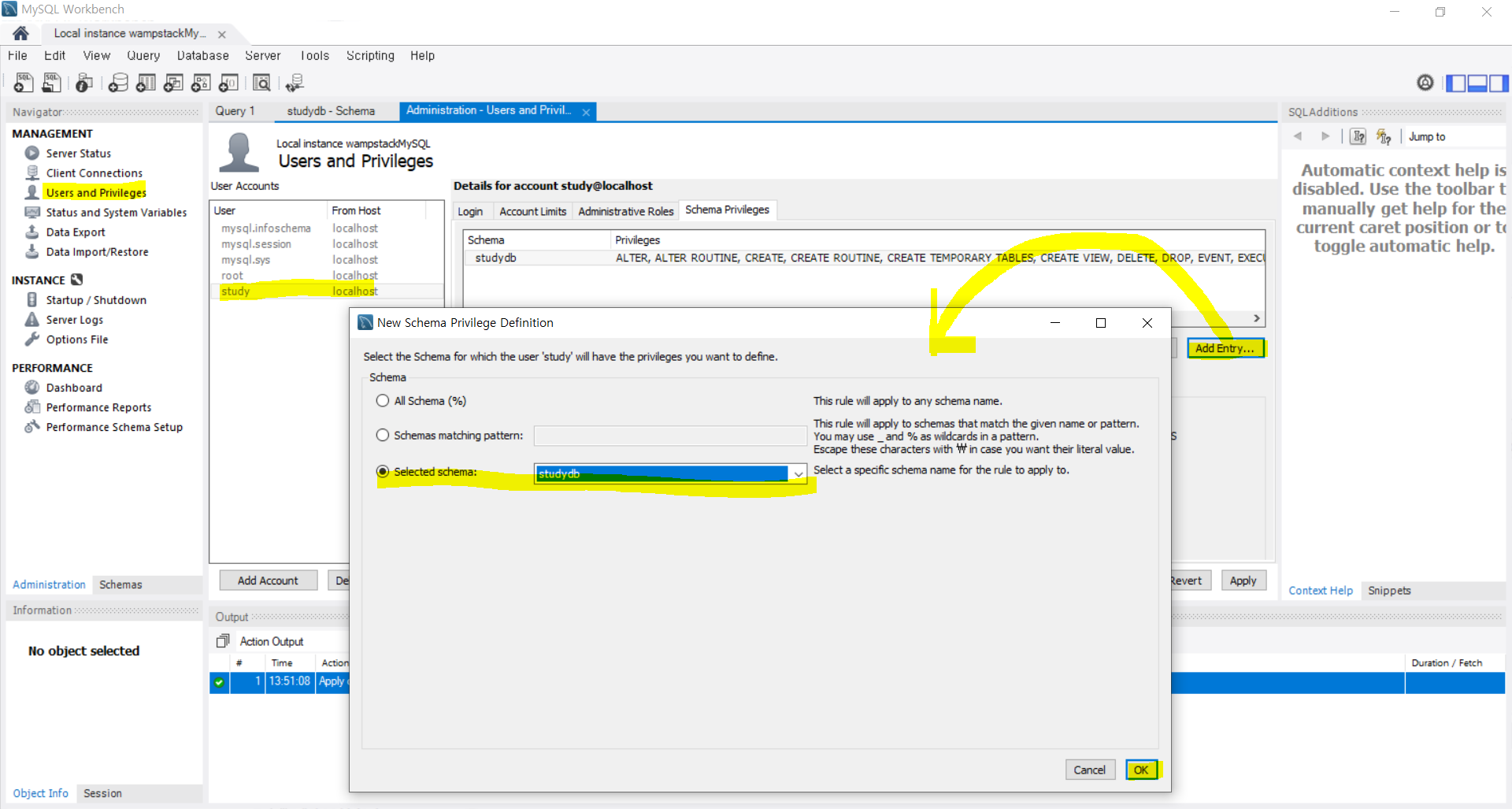1512x809 pixels.
Task: Switch to studydb - Schema tab
Action: tap(331, 111)
